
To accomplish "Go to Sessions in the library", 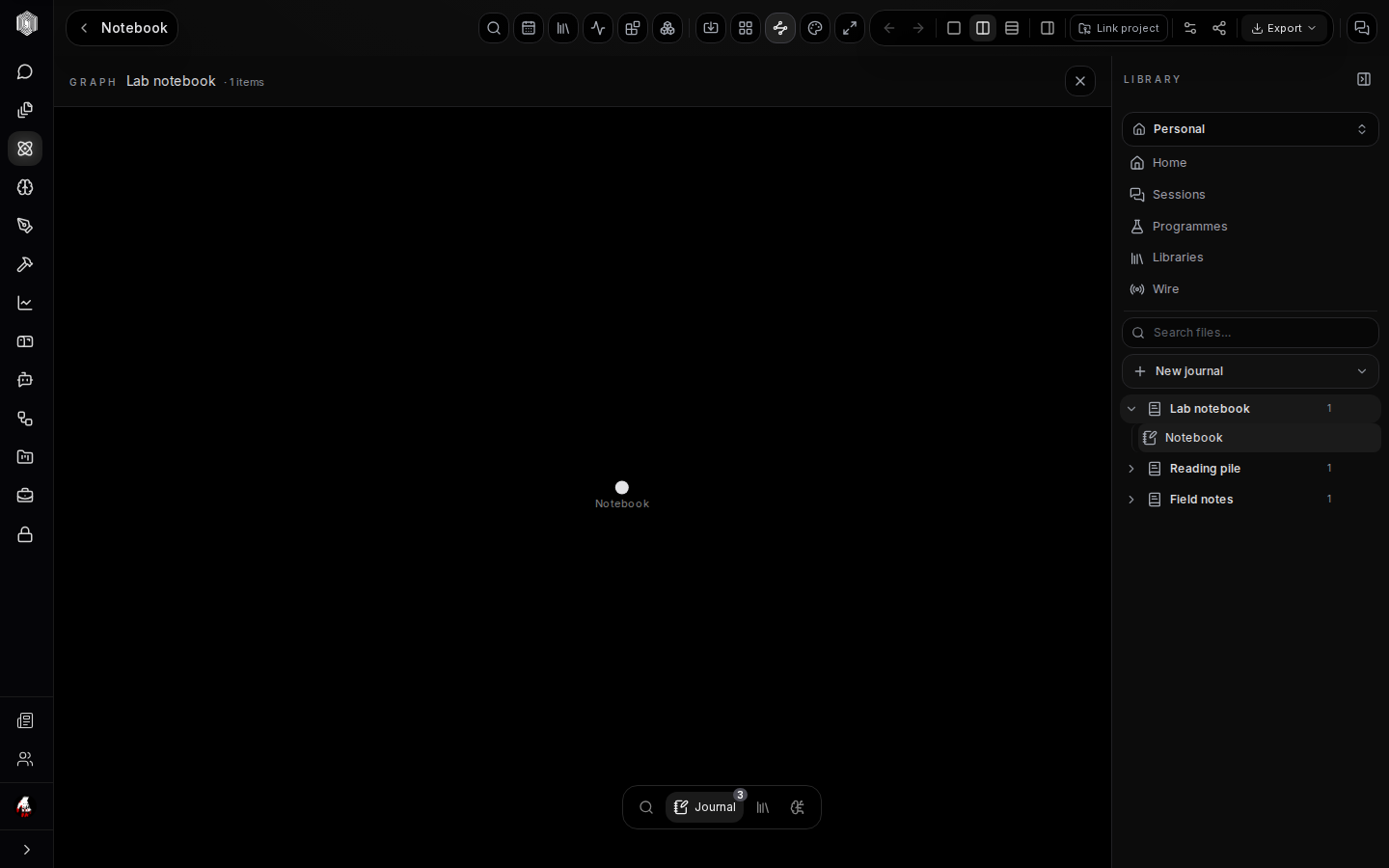I will (x=1250, y=195).
